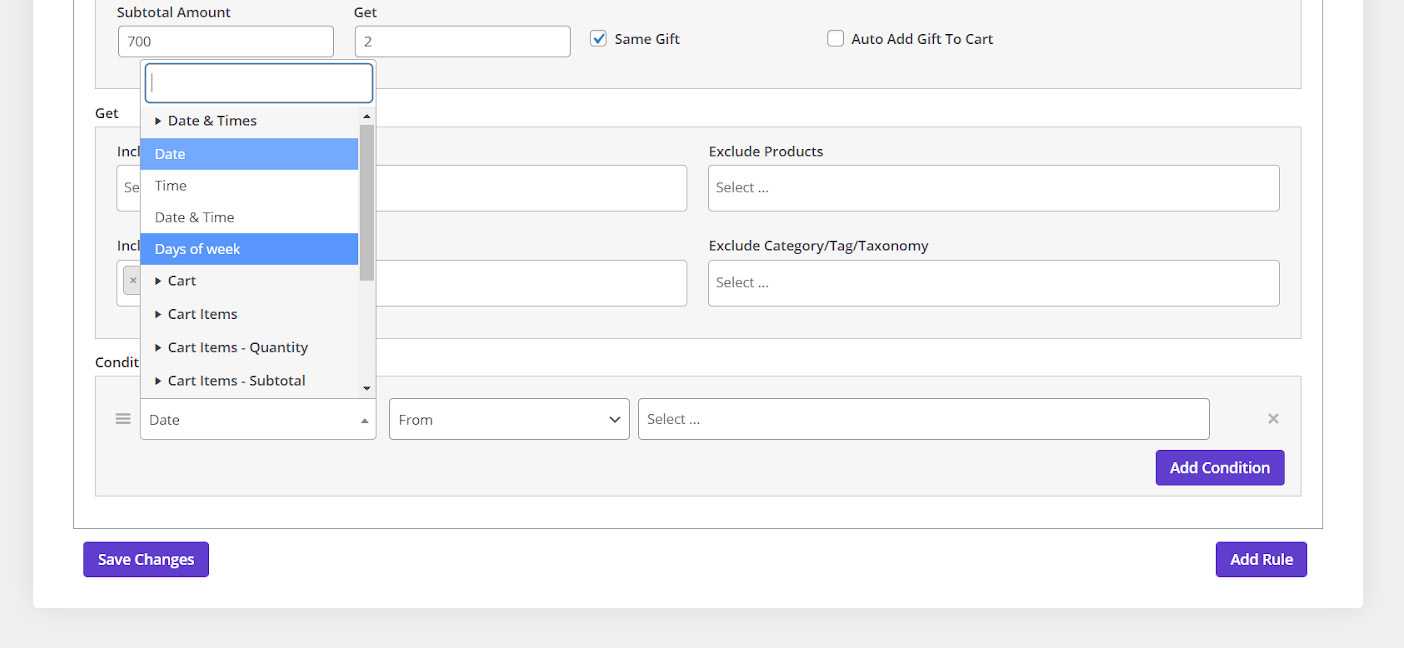Click the dropdown list scrollbar thumb
Screen dimensions: 1404x648
pos(367,200)
